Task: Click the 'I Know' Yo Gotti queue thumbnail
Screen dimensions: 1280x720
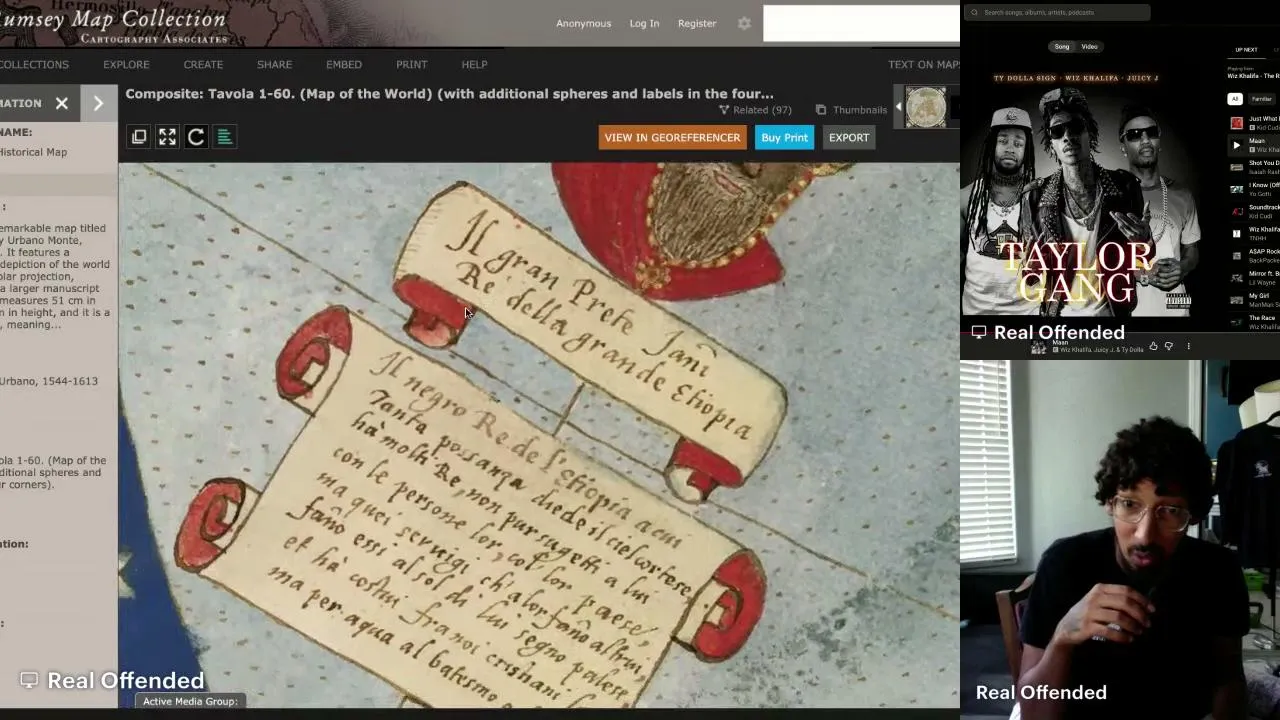Action: point(1237,189)
